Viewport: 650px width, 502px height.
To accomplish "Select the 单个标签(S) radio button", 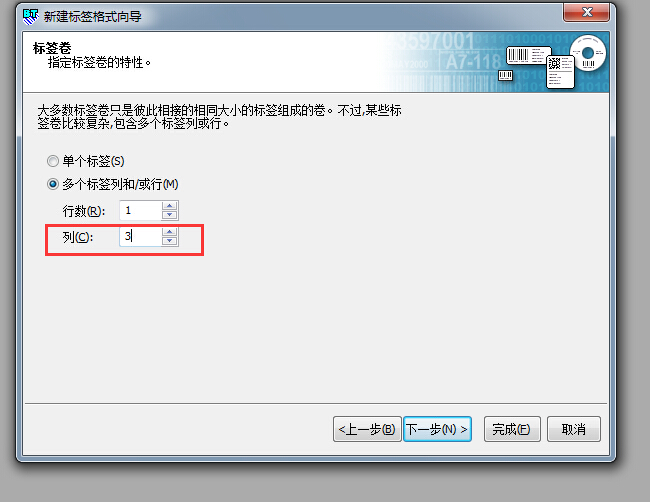I will click(x=53, y=161).
